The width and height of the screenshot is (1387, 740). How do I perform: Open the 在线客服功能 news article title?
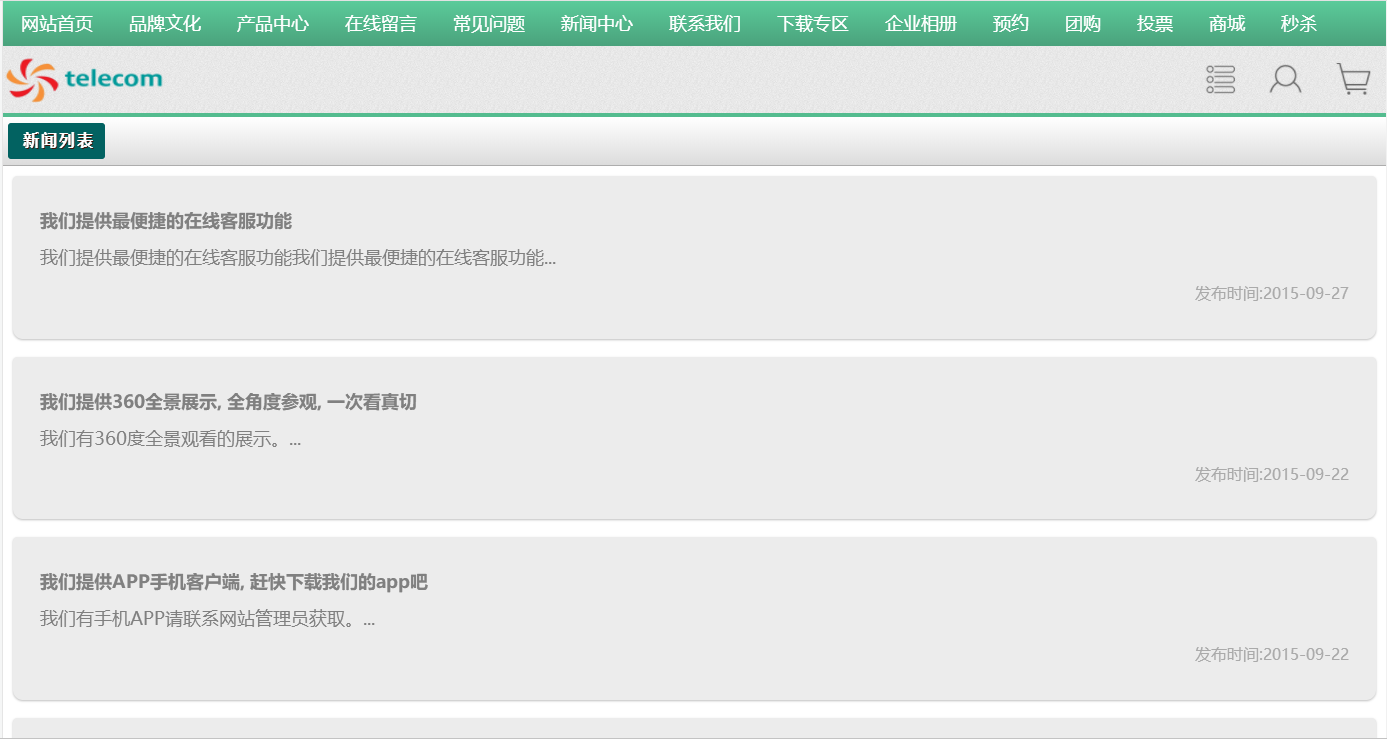(x=166, y=221)
